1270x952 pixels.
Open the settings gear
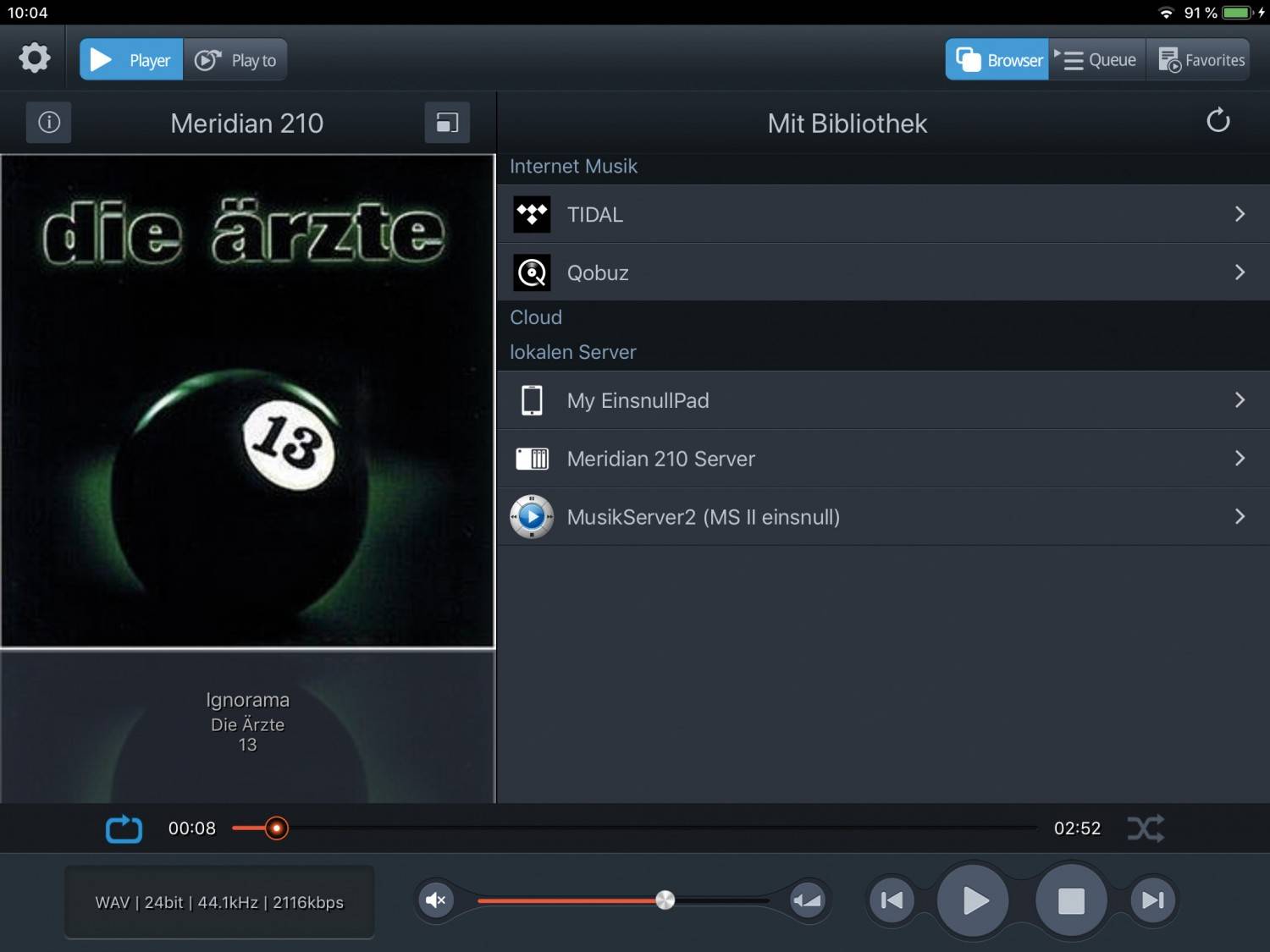[35, 58]
